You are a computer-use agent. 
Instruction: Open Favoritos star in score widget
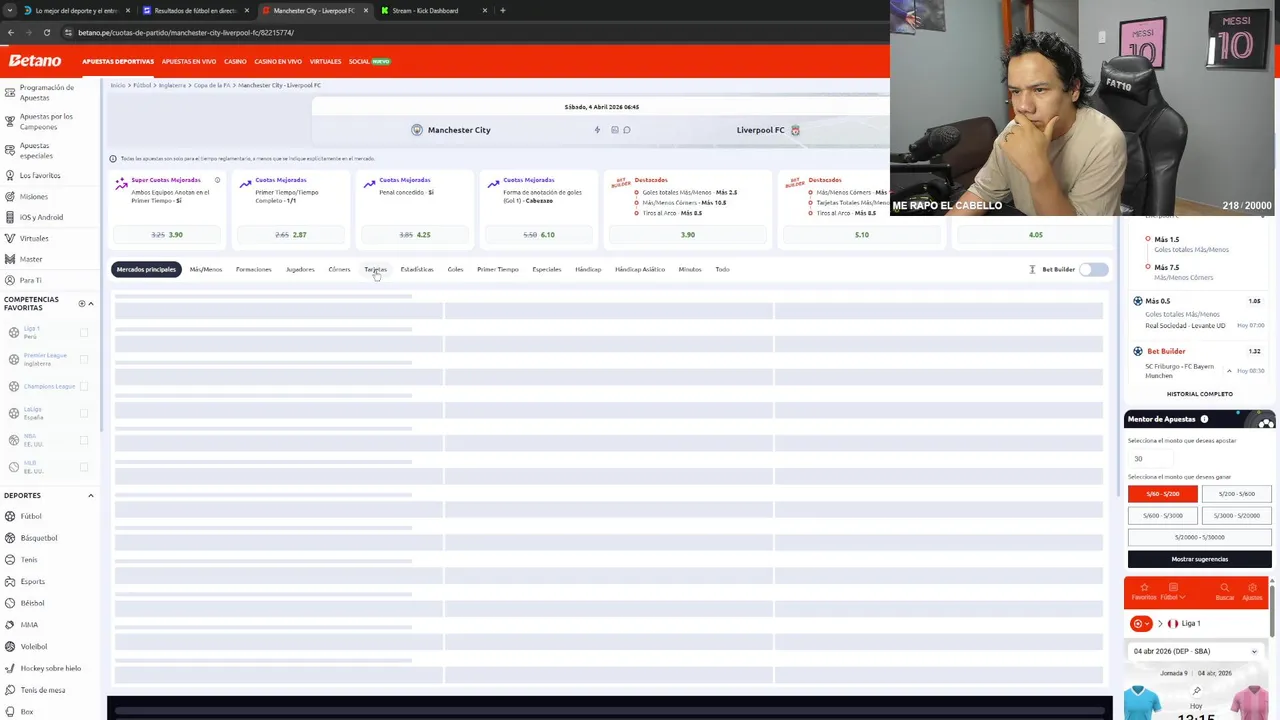coord(1144,591)
